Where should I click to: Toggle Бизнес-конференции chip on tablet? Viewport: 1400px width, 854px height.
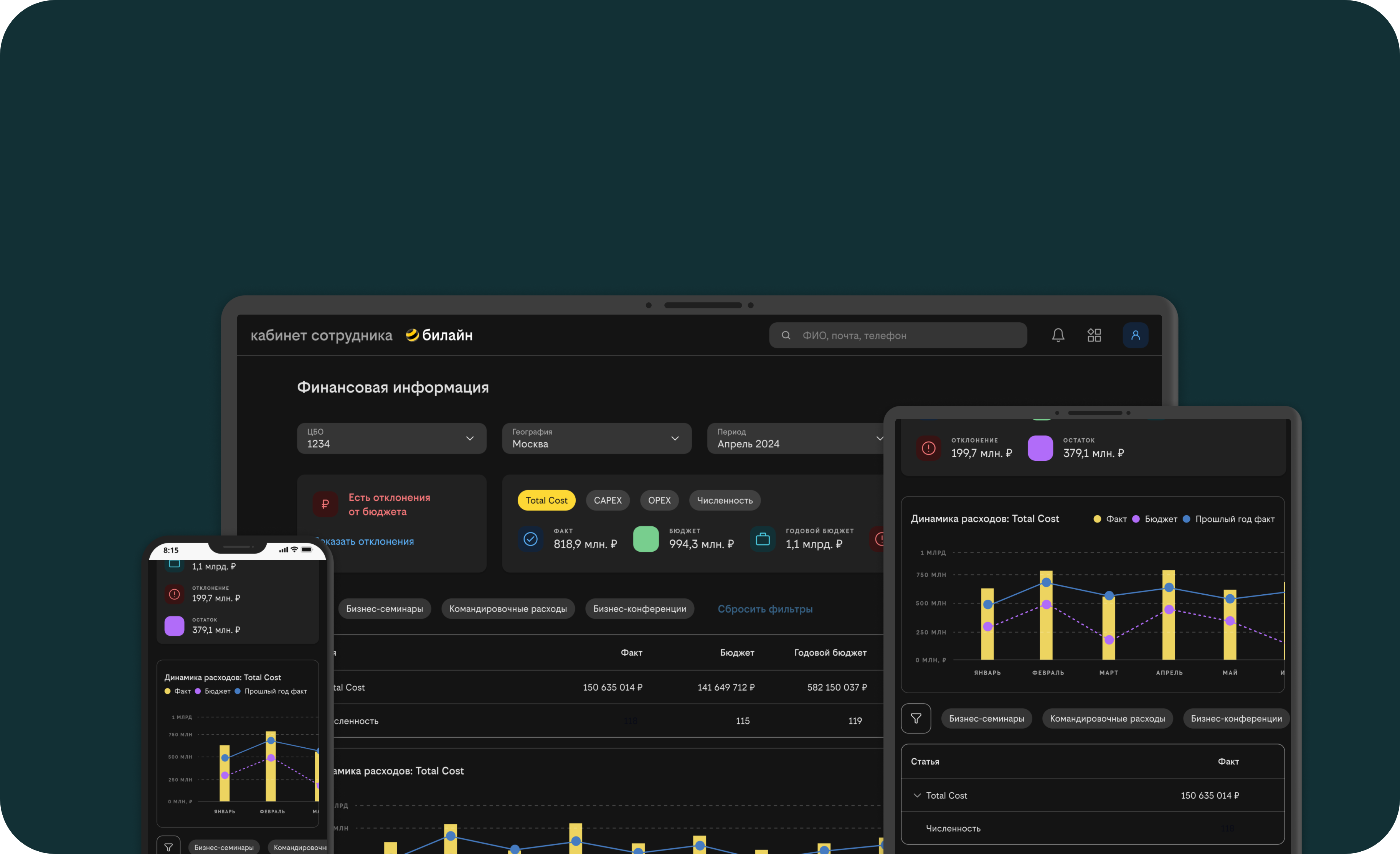(x=1236, y=718)
